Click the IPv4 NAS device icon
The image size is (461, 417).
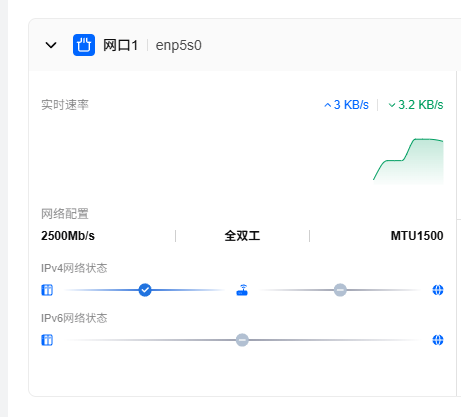[47, 290]
